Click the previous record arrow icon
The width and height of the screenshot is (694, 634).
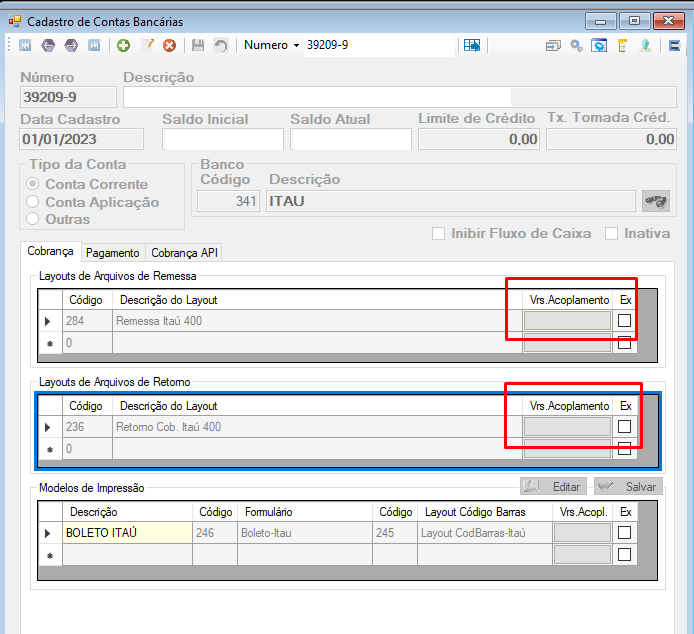(48, 45)
